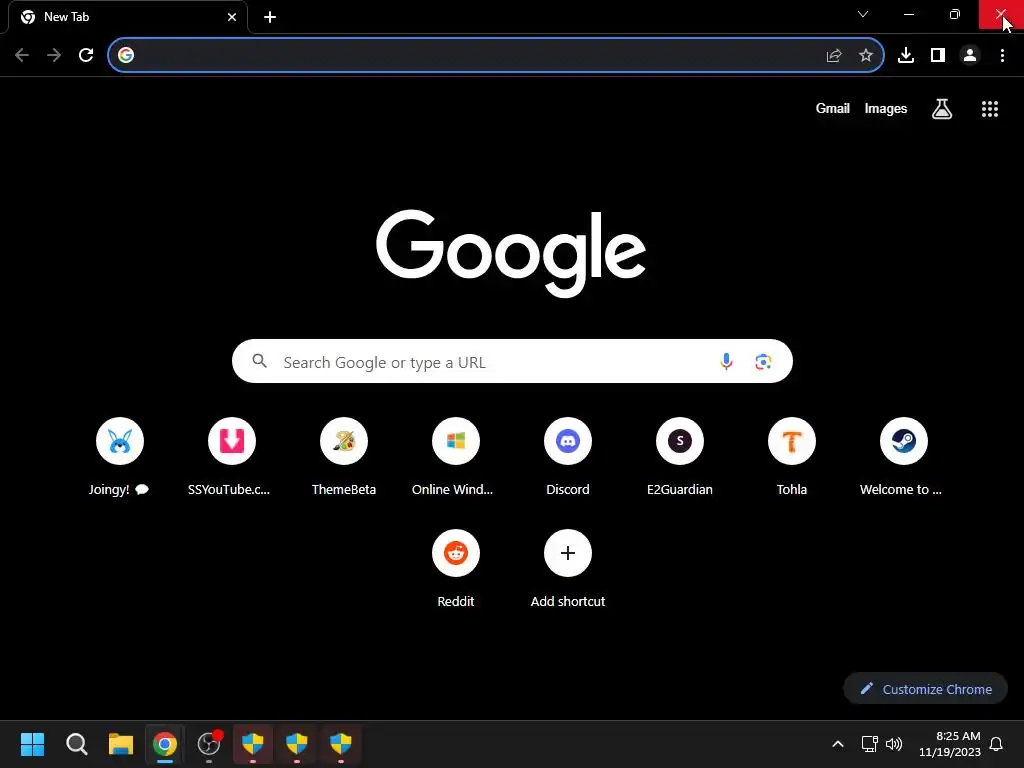Open the profile avatar menu

[x=970, y=56]
